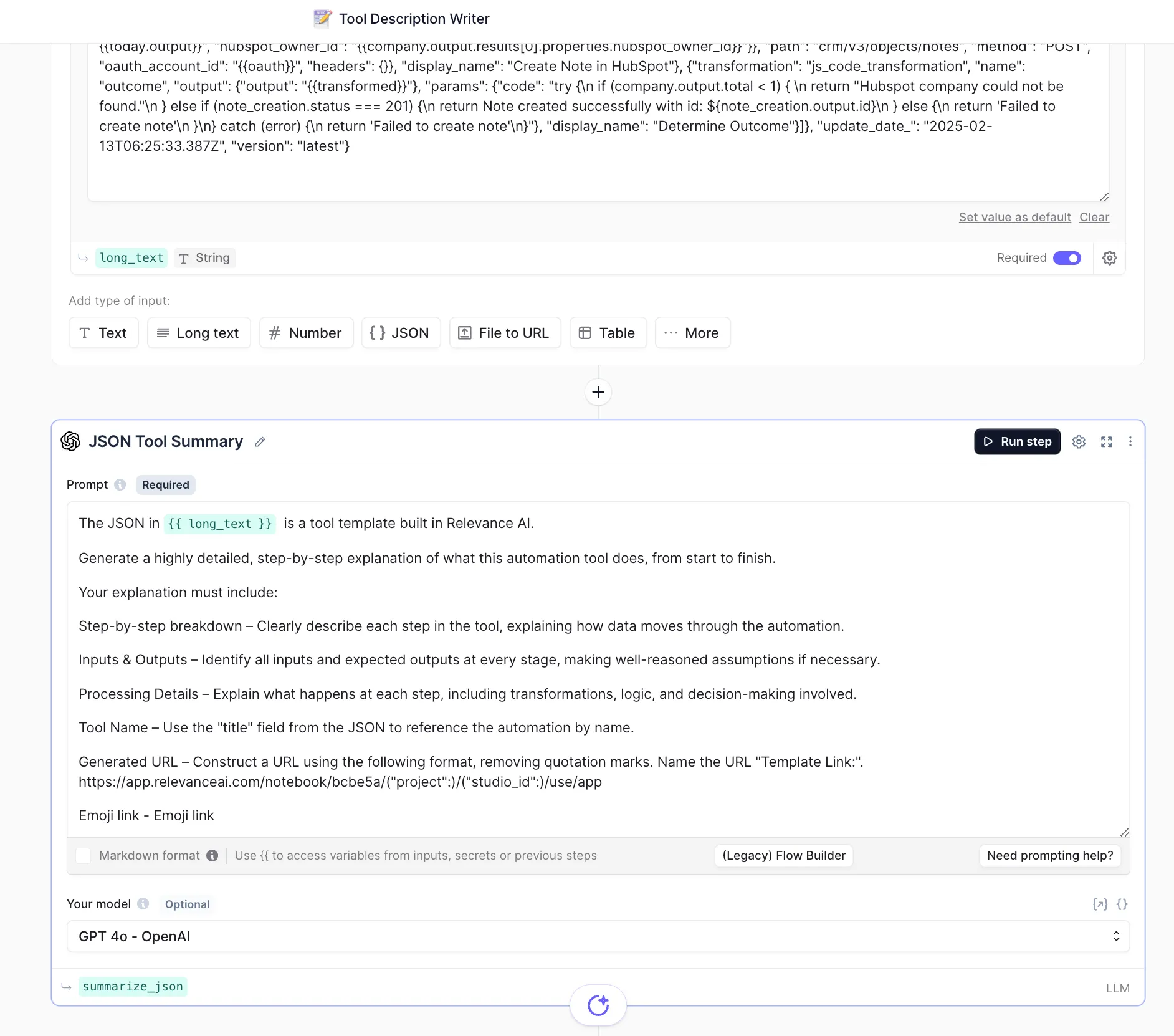
Task: Click the AI sparkle refresh icon
Action: pyautogui.click(x=598, y=1005)
